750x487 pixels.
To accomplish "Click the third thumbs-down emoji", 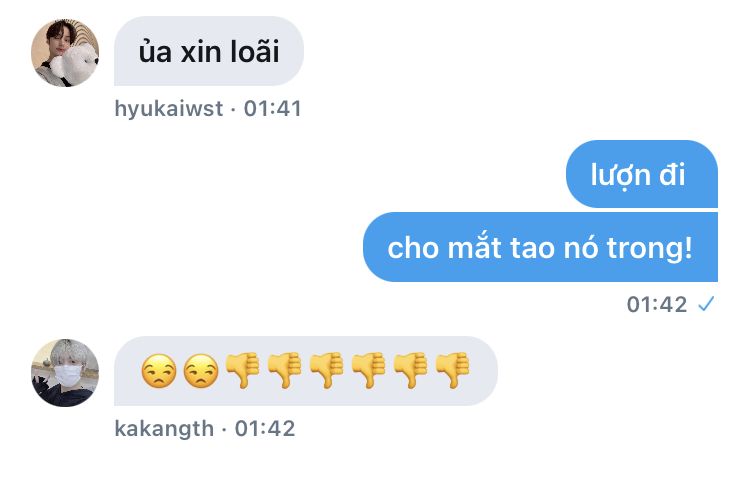I will 327,370.
